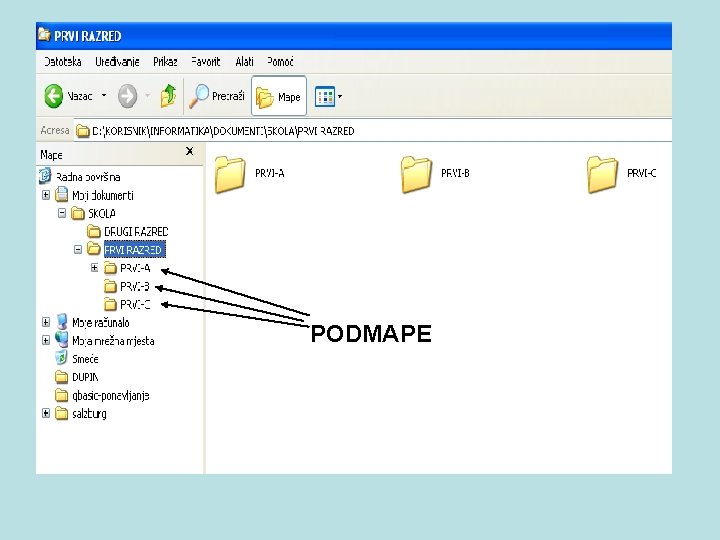The height and width of the screenshot is (540, 720).
Task: Open the Views icon dropdown
Action: [x=328, y=96]
